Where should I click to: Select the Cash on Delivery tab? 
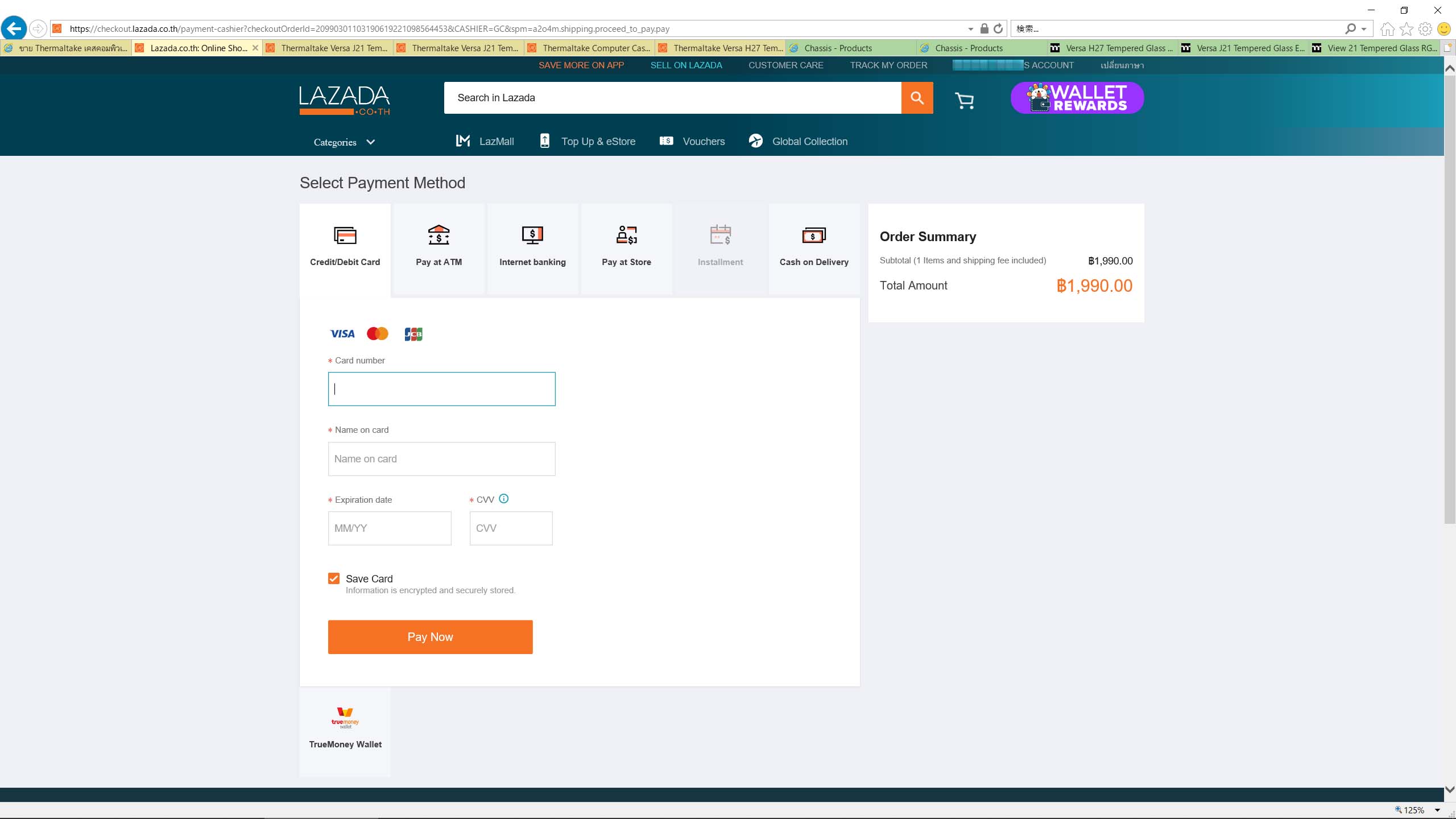coord(814,249)
